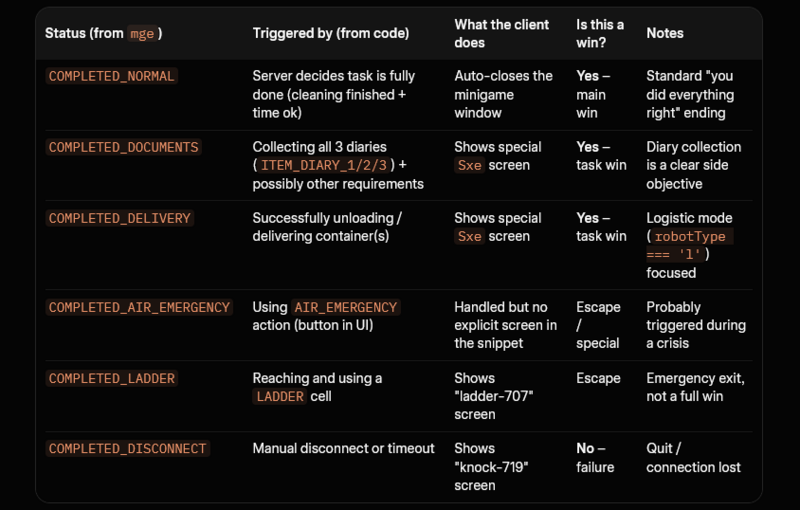
Task: Click the "Yes – main win" cell
Action: tap(593, 94)
